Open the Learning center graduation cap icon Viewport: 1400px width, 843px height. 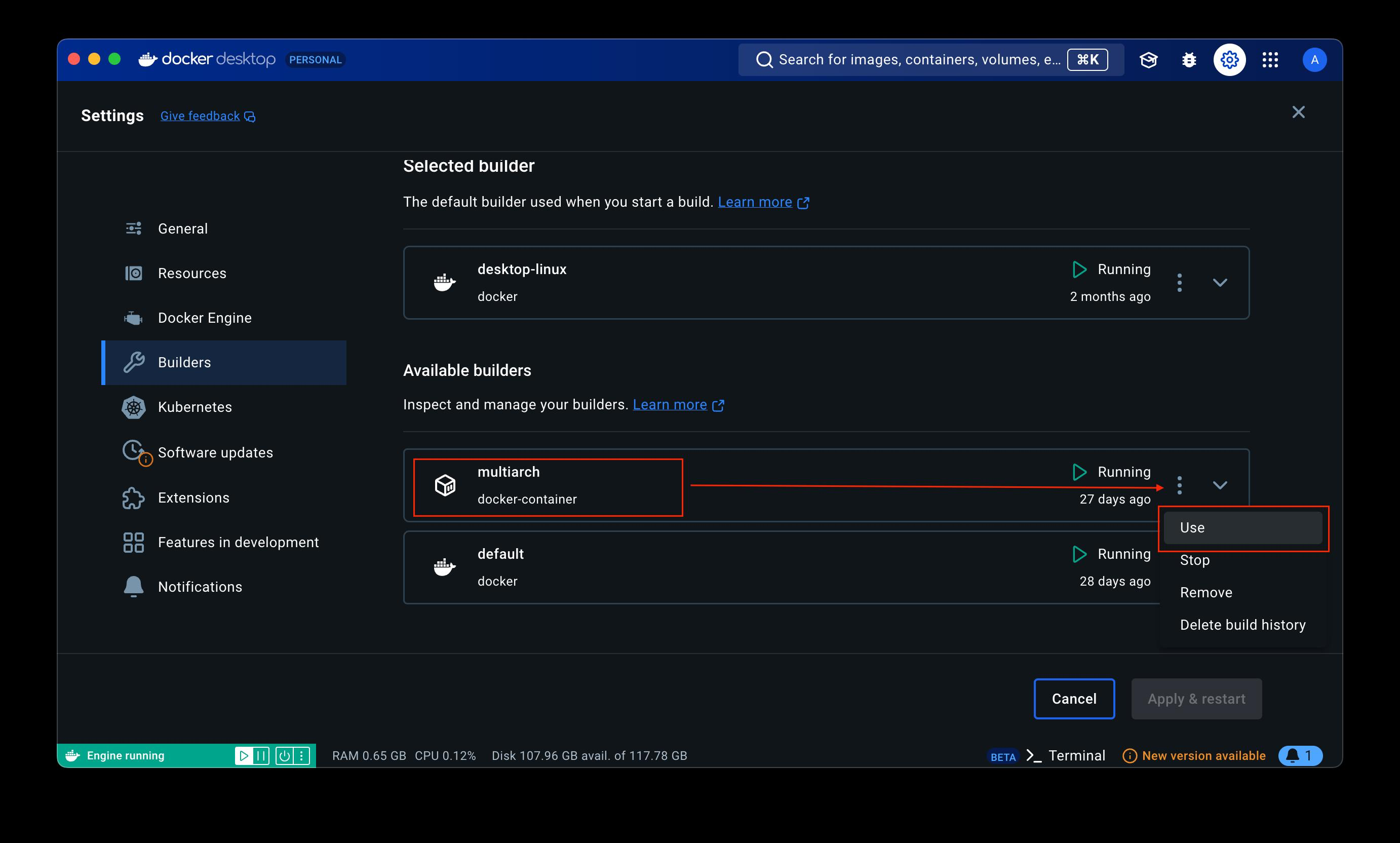point(1148,60)
